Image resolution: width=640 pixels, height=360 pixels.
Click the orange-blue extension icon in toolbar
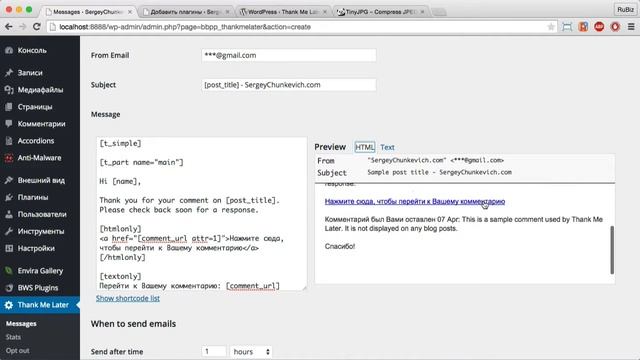click(x=583, y=27)
